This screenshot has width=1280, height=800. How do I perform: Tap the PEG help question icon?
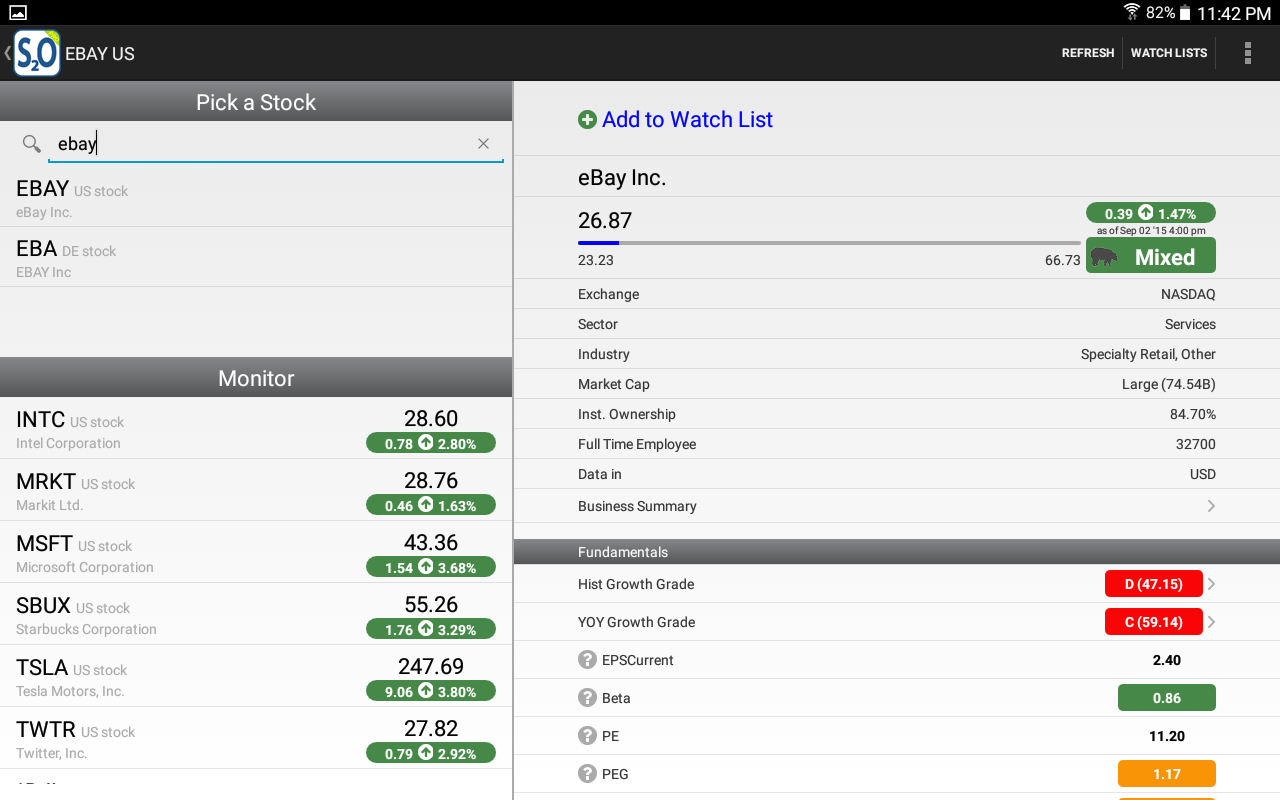587,774
